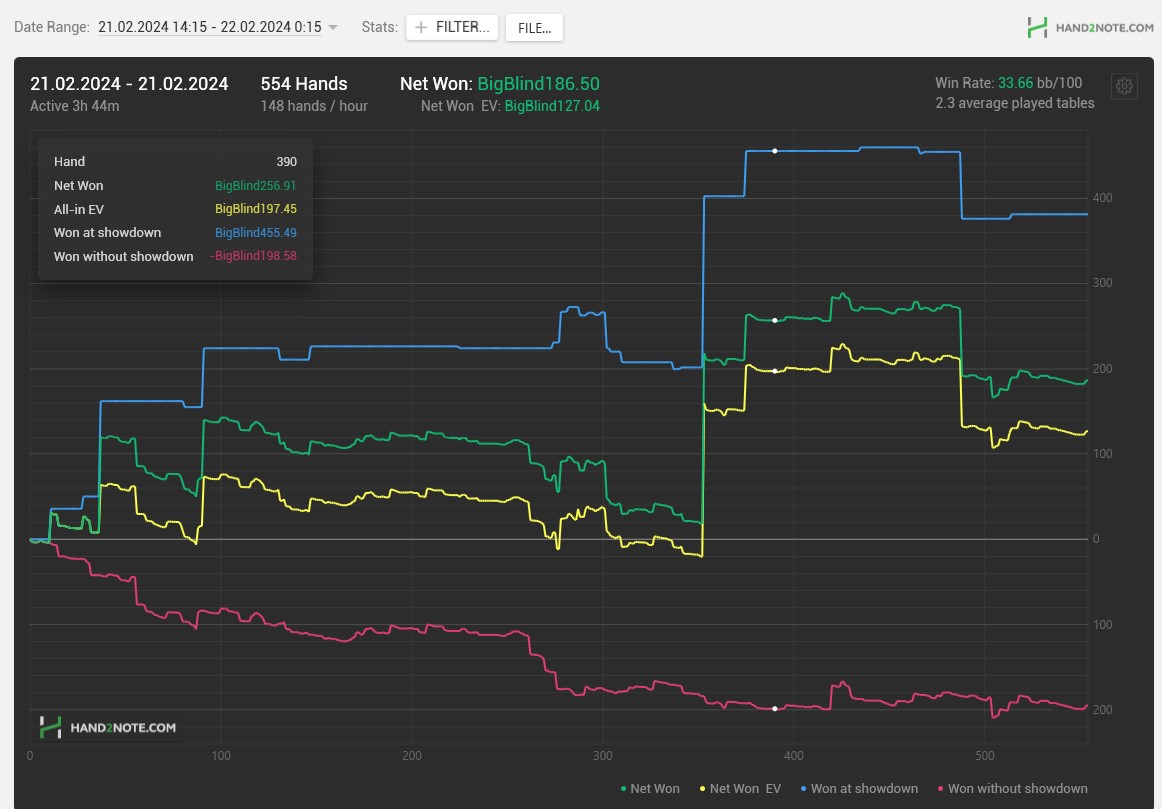Click the 400 label on the vertical axis
The height and width of the screenshot is (809, 1162).
[1102, 198]
